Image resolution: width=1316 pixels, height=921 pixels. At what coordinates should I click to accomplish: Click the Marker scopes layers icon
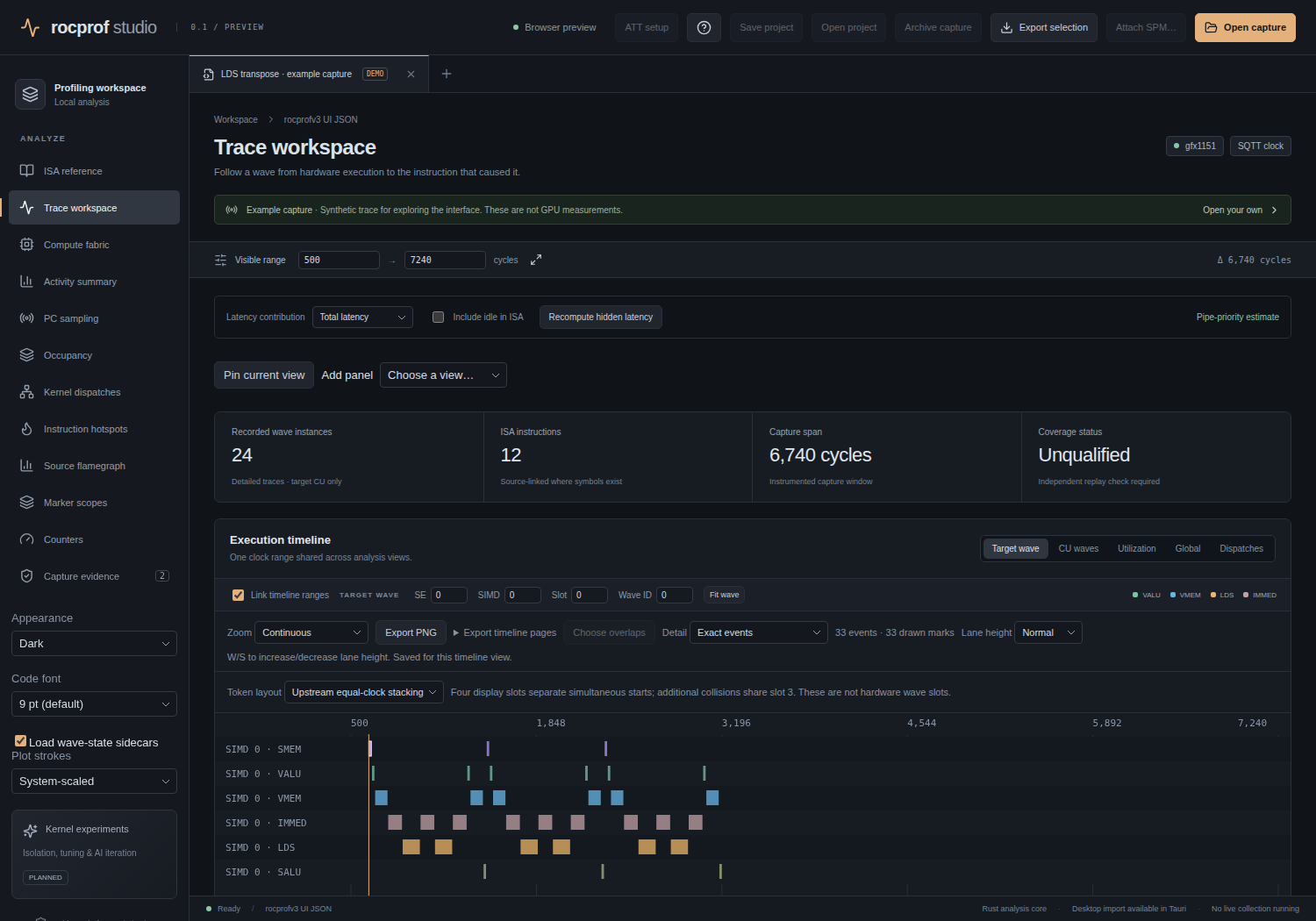tap(27, 503)
